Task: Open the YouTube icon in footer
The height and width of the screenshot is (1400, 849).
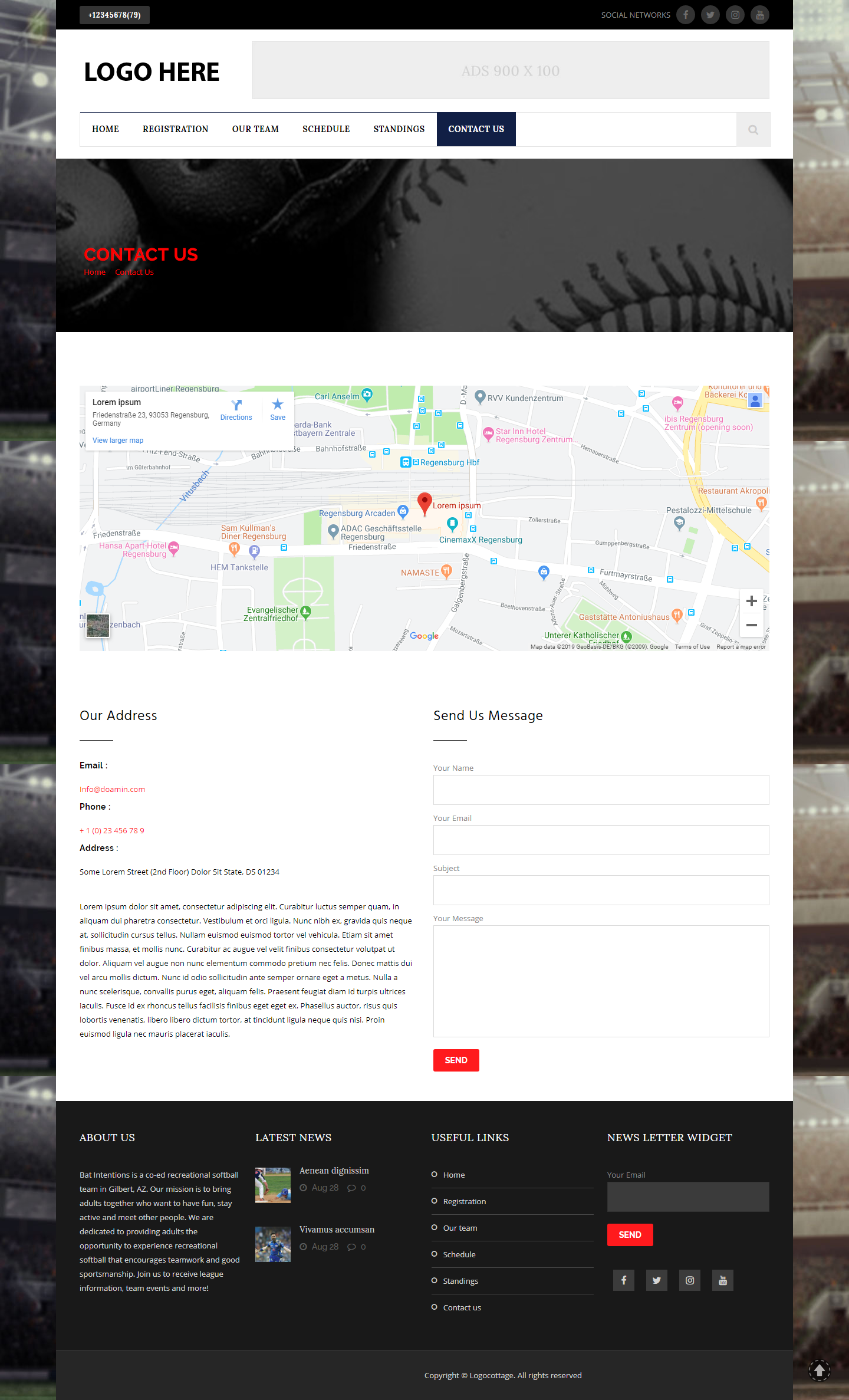Action: 722,1280
